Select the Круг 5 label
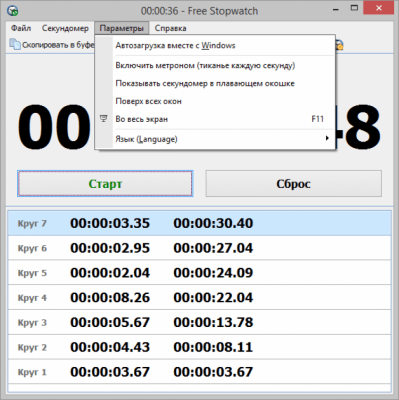The width and height of the screenshot is (399, 400). coord(32,273)
